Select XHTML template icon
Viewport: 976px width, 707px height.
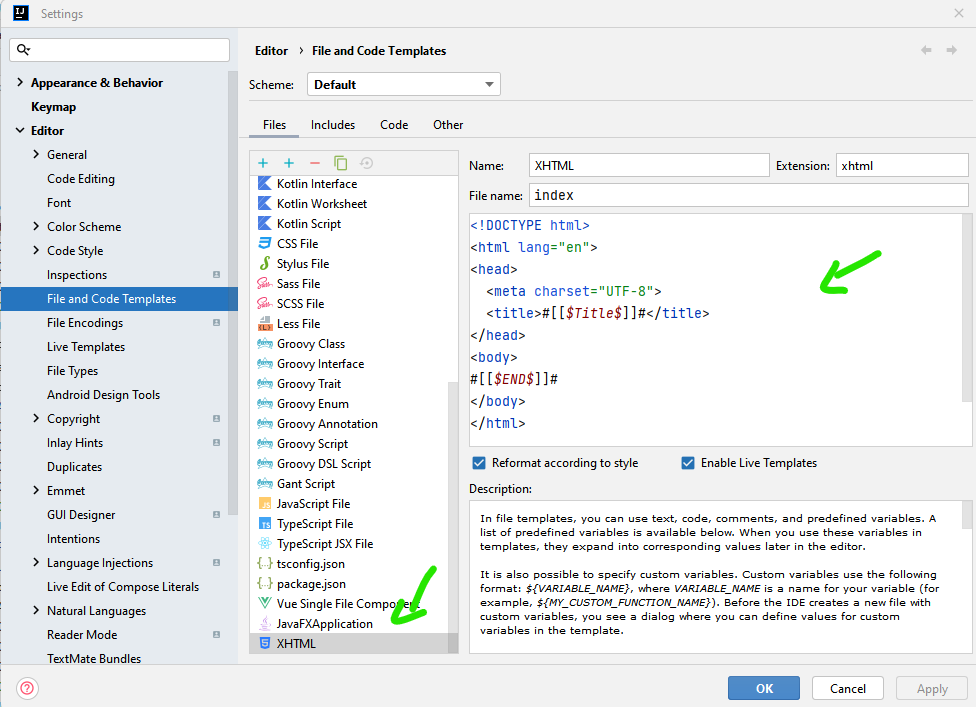tap(265, 644)
